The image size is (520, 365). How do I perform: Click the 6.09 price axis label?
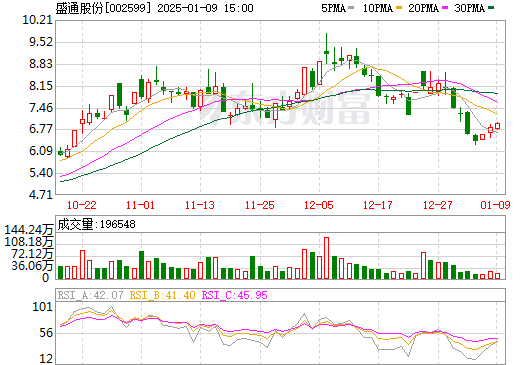click(41, 151)
